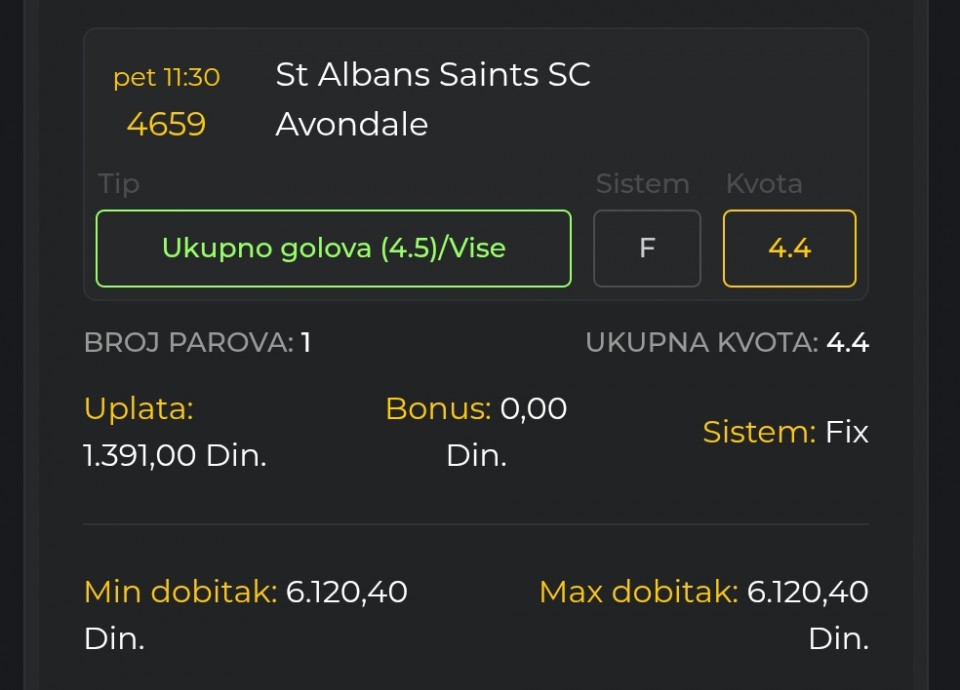Tap the Avondale team name
This screenshot has width=960, height=690.
tap(352, 124)
